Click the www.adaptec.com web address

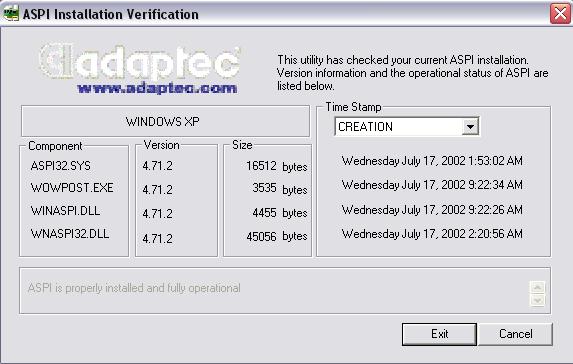point(157,88)
